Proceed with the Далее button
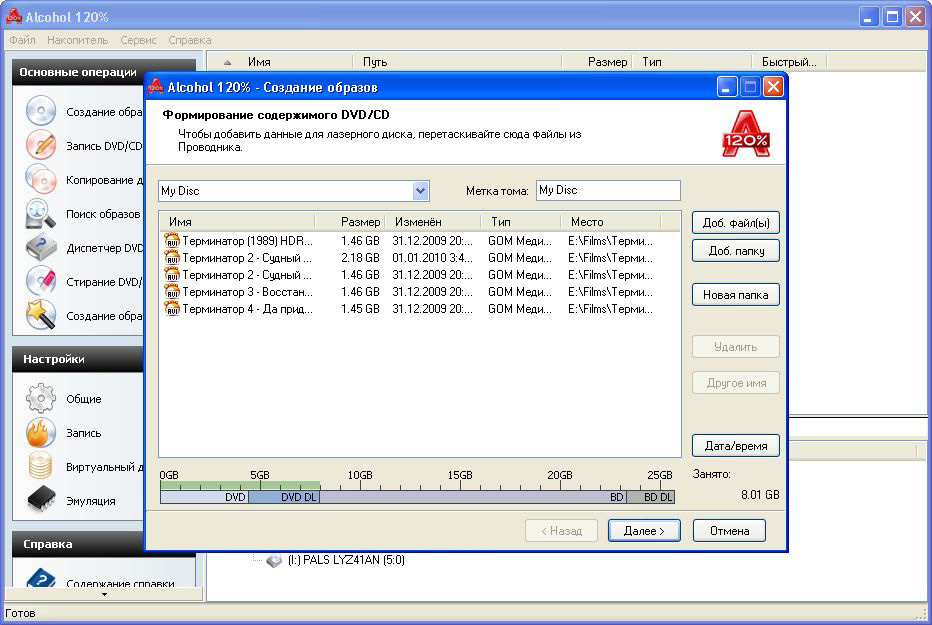The height and width of the screenshot is (625, 932). point(644,531)
